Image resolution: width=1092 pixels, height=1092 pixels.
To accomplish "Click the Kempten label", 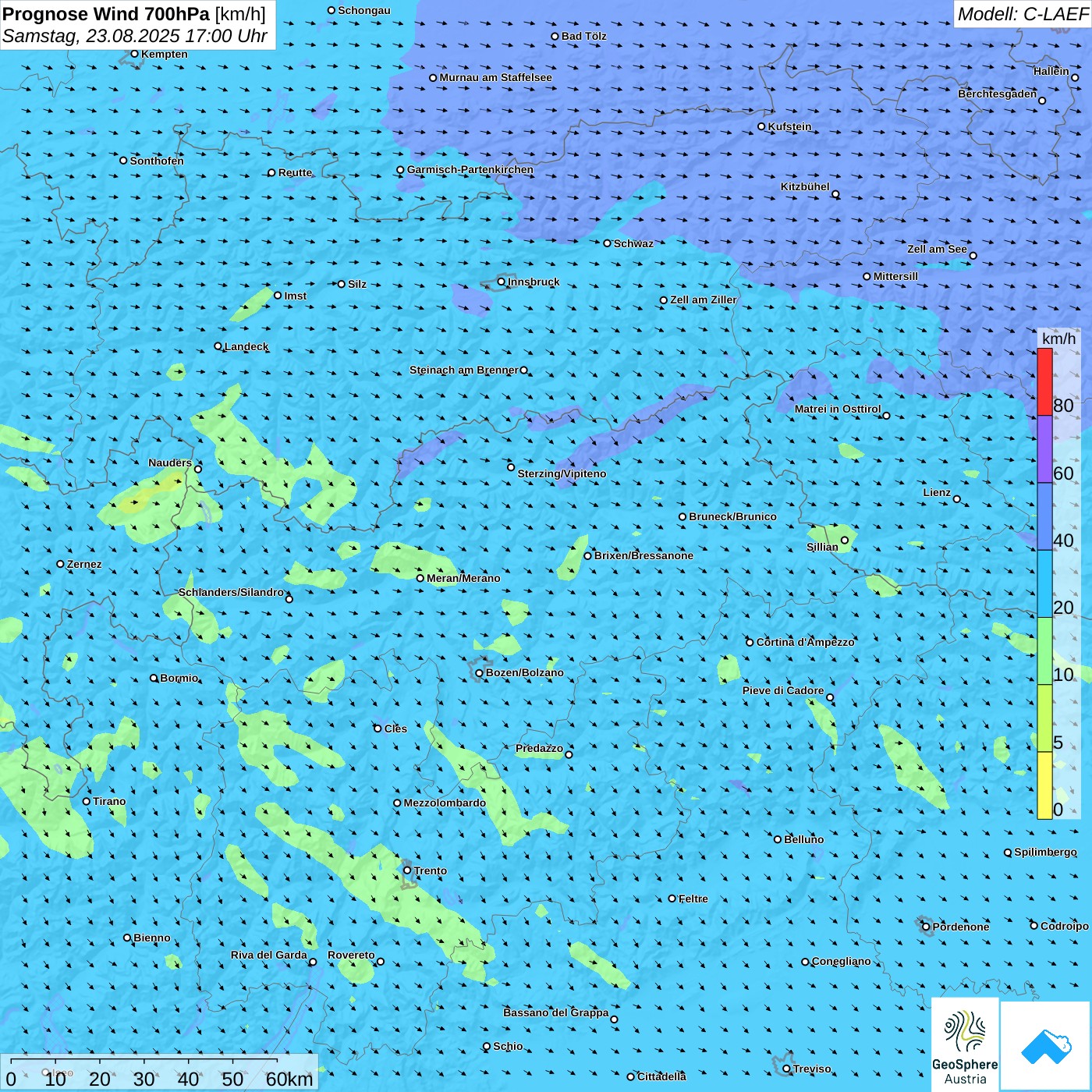I will pyautogui.click(x=165, y=54).
